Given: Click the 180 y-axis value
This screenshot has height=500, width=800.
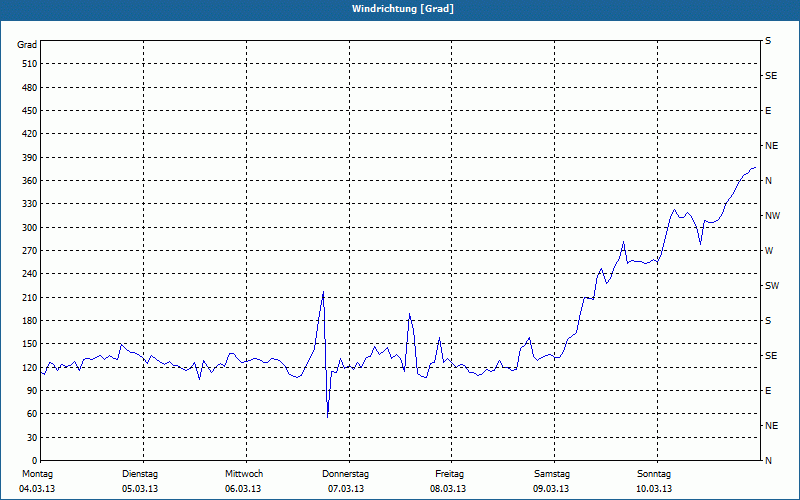Looking at the screenshot, I should click(x=30, y=320).
